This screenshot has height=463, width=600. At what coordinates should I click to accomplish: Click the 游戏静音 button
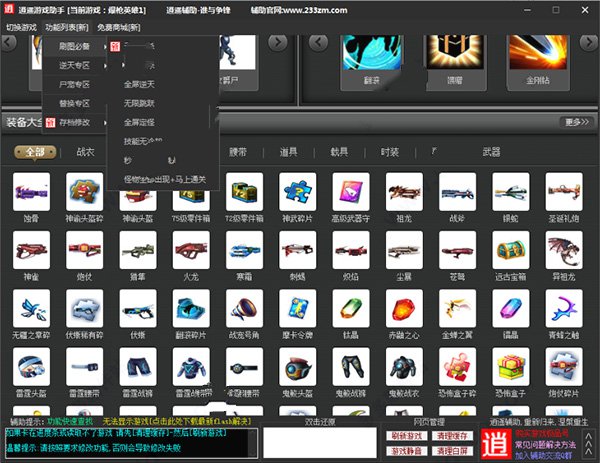click(406, 451)
